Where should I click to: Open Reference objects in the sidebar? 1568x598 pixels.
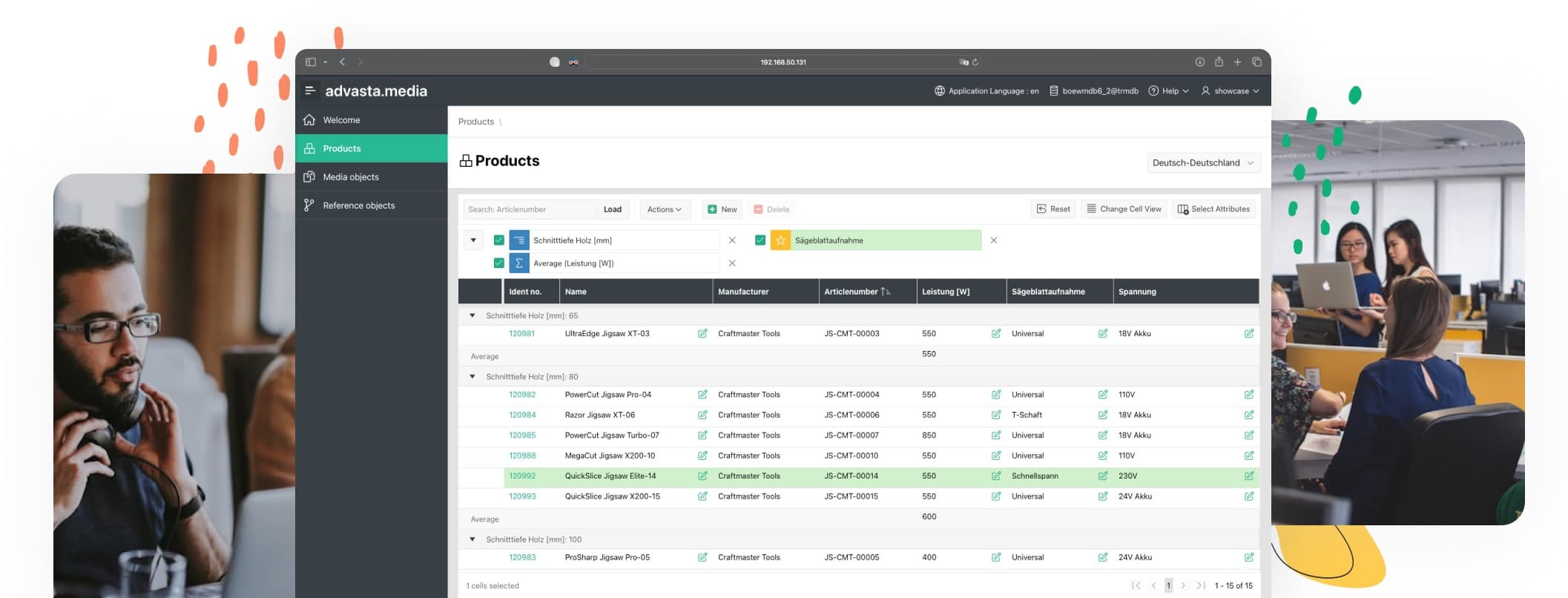(372, 206)
